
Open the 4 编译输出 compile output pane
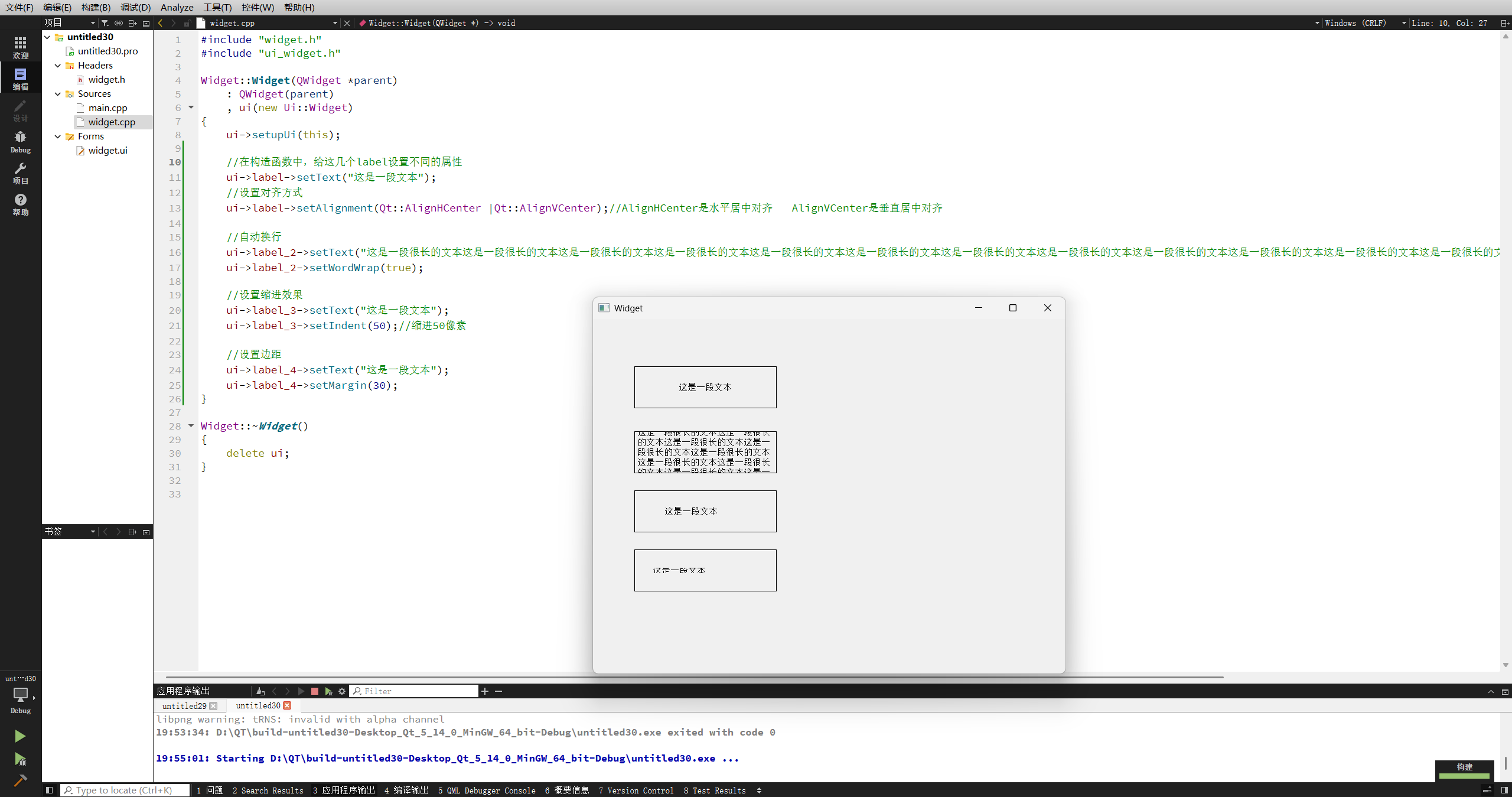point(406,791)
